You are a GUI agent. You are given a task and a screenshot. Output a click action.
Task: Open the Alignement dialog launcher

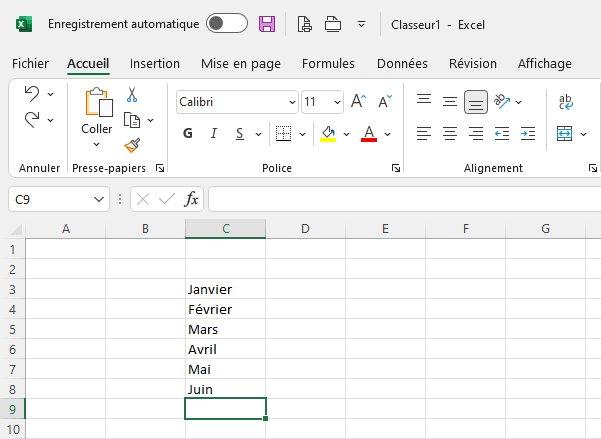pyautogui.click(x=593, y=168)
